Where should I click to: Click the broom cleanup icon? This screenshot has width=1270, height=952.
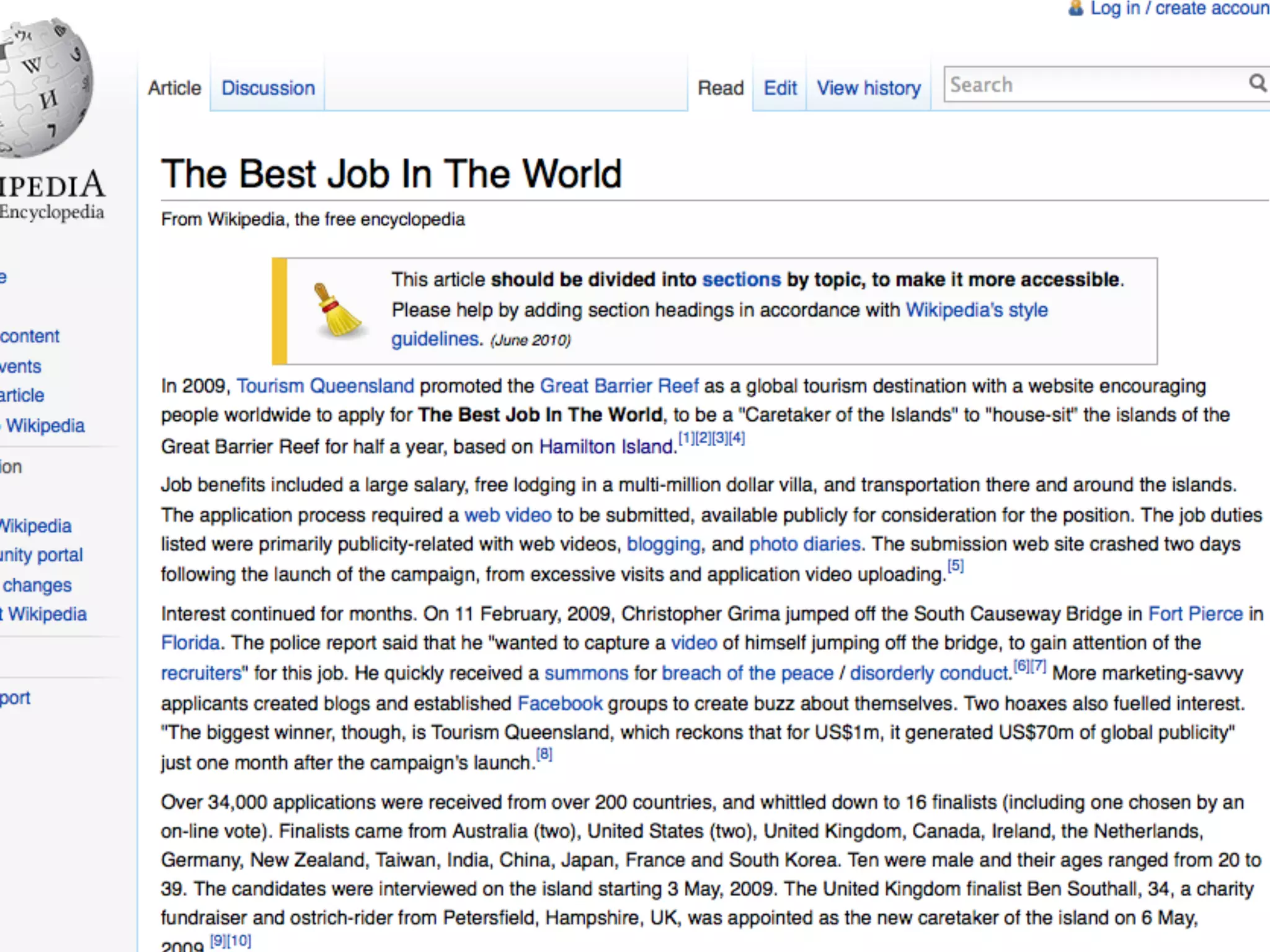point(337,310)
